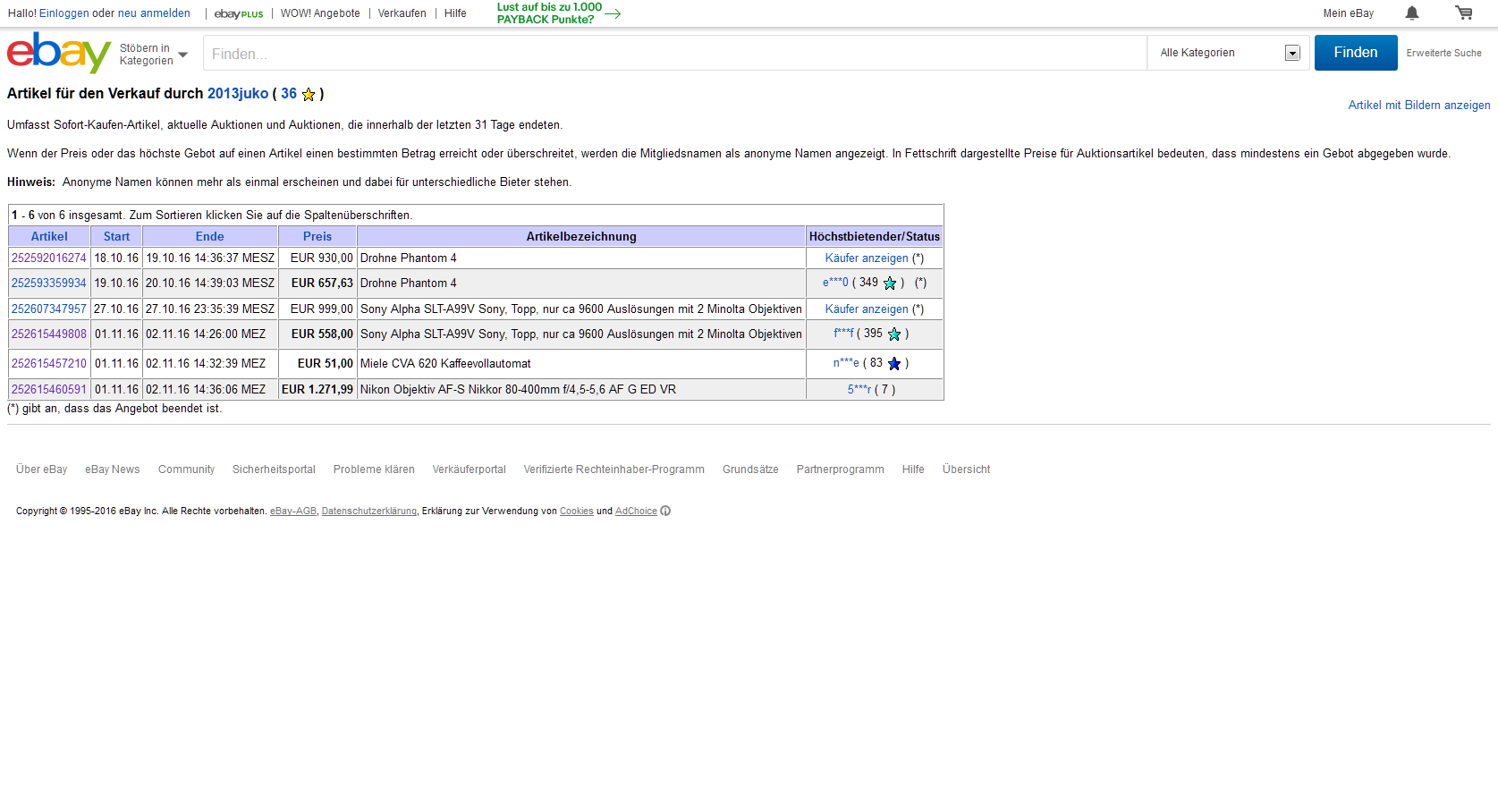Open seller profile 2013juko
The height and width of the screenshot is (812, 1498).
click(x=238, y=94)
